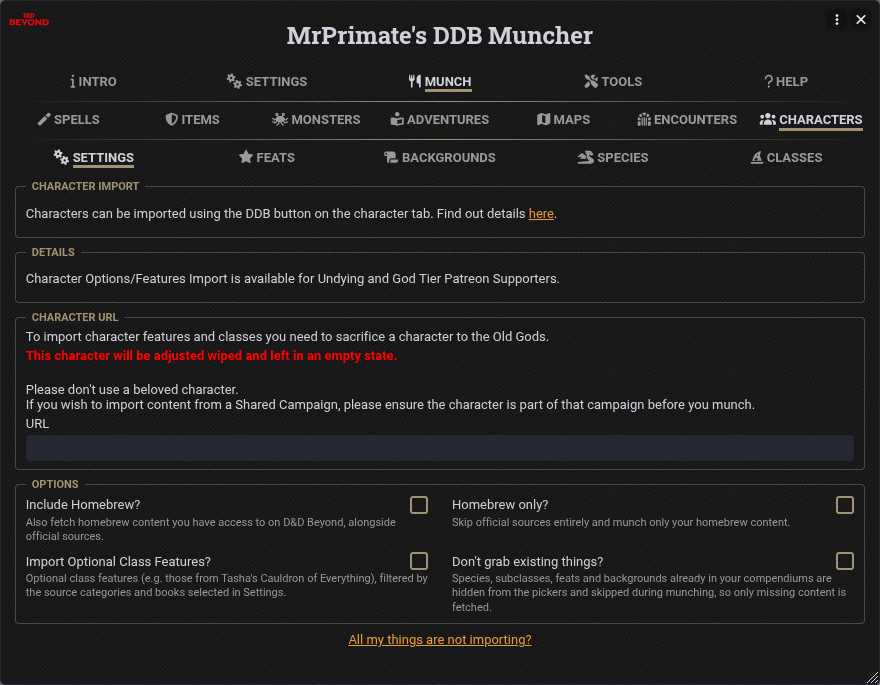Click the 'Don't grab existing things?' label
880x685 pixels.
(528, 562)
